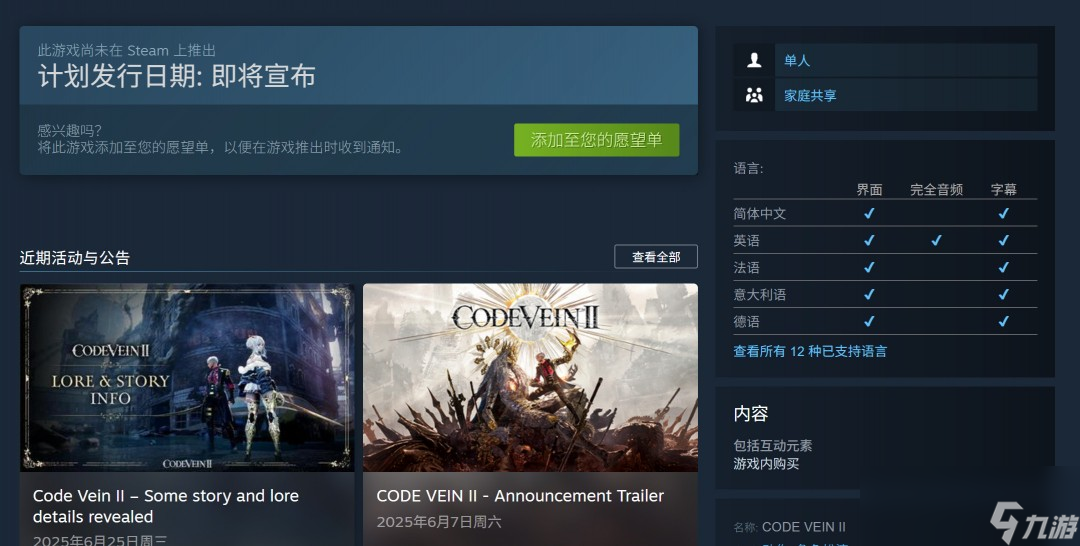Click the single-player person icon
Screen dimensions: 1080x546
[754, 61]
